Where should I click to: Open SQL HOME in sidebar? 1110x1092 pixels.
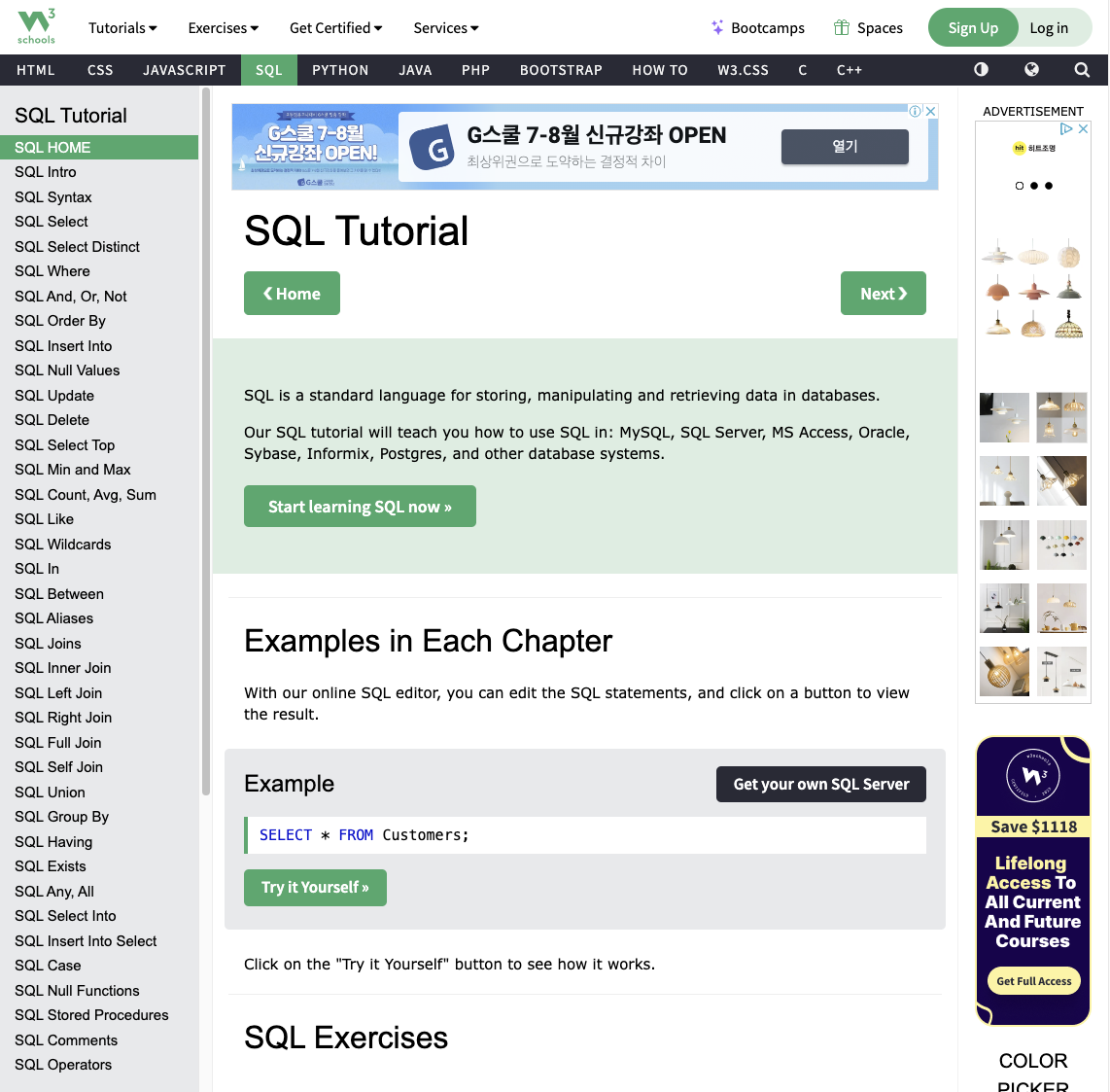[99, 147]
